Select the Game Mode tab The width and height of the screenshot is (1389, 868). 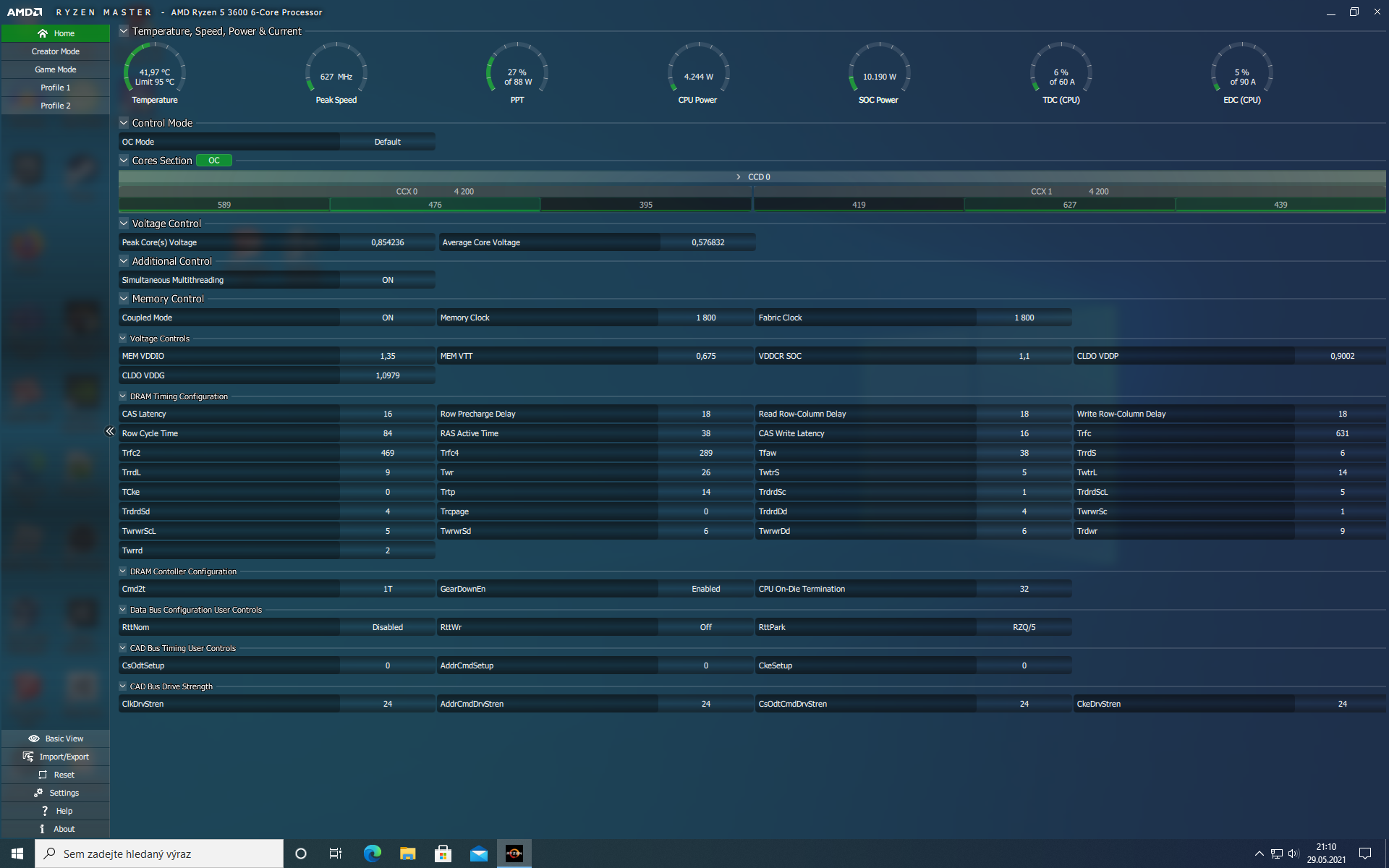pos(56,69)
